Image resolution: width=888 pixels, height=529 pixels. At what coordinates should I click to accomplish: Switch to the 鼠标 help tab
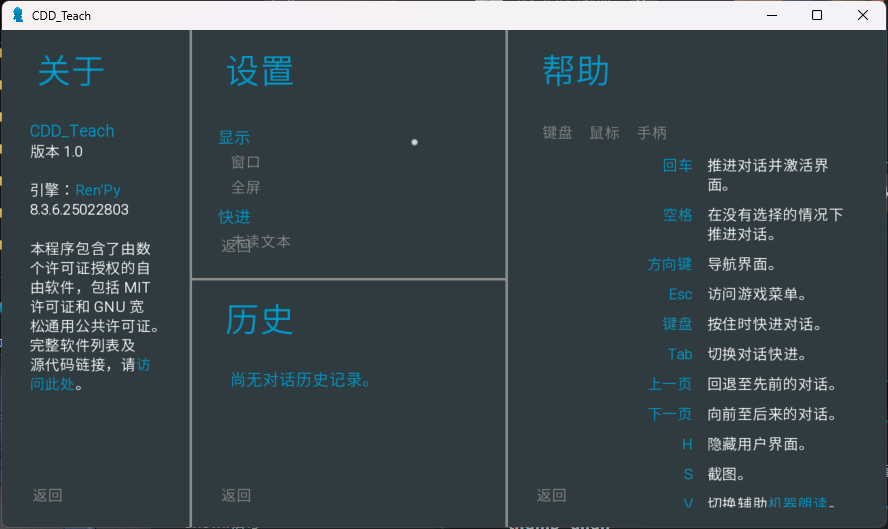[604, 133]
